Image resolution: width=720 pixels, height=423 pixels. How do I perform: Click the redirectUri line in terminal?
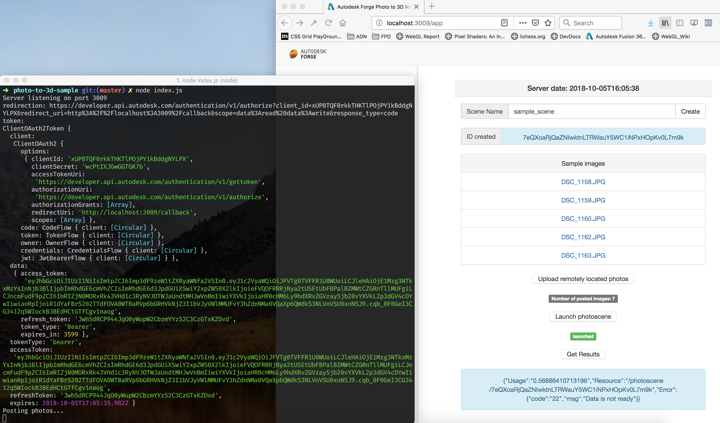[x=114, y=212]
